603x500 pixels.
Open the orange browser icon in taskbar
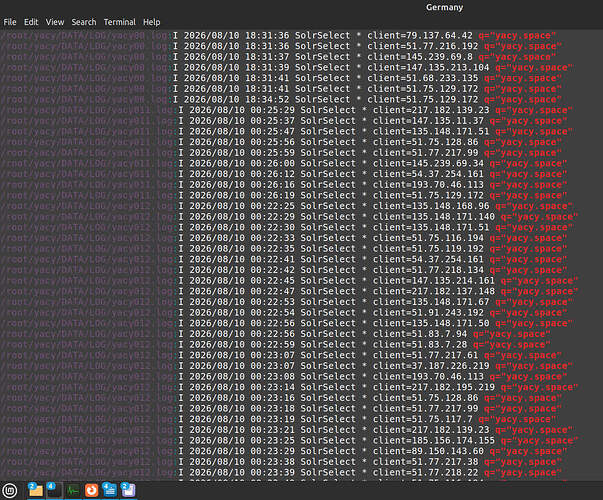pyautogui.click(x=92, y=491)
